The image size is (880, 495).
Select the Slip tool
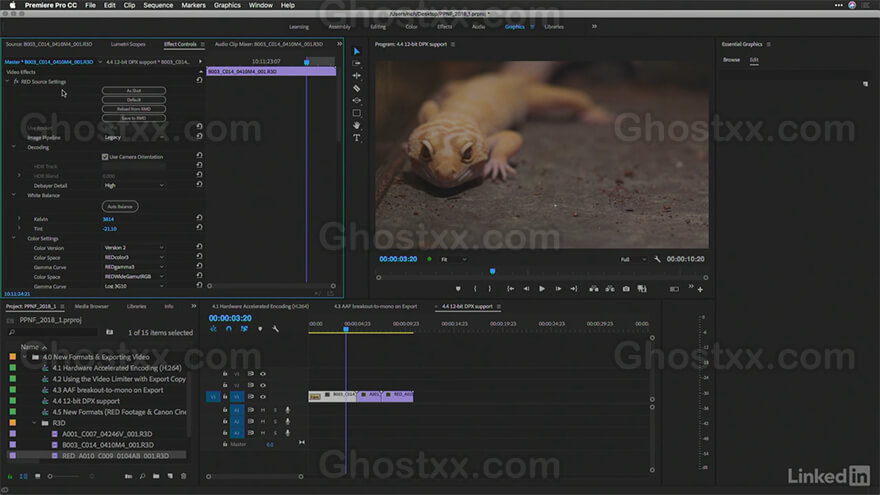[356, 100]
